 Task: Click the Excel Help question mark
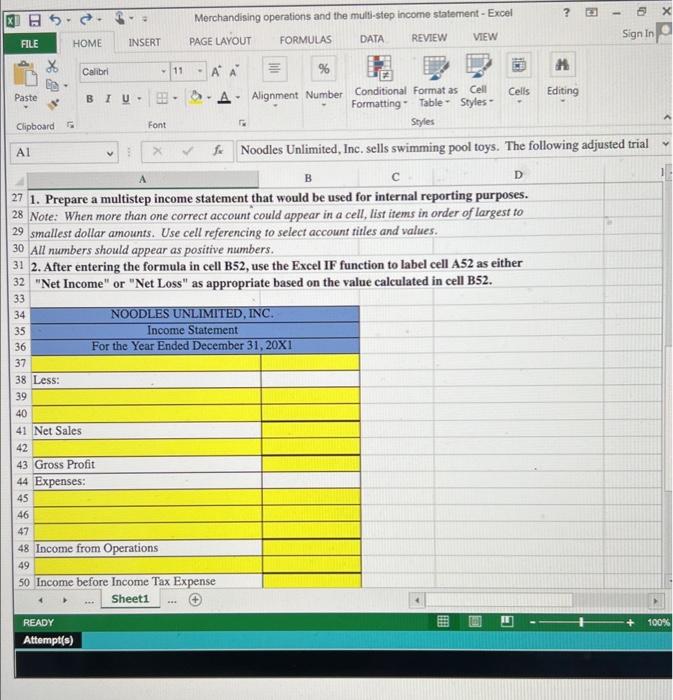tap(566, 12)
